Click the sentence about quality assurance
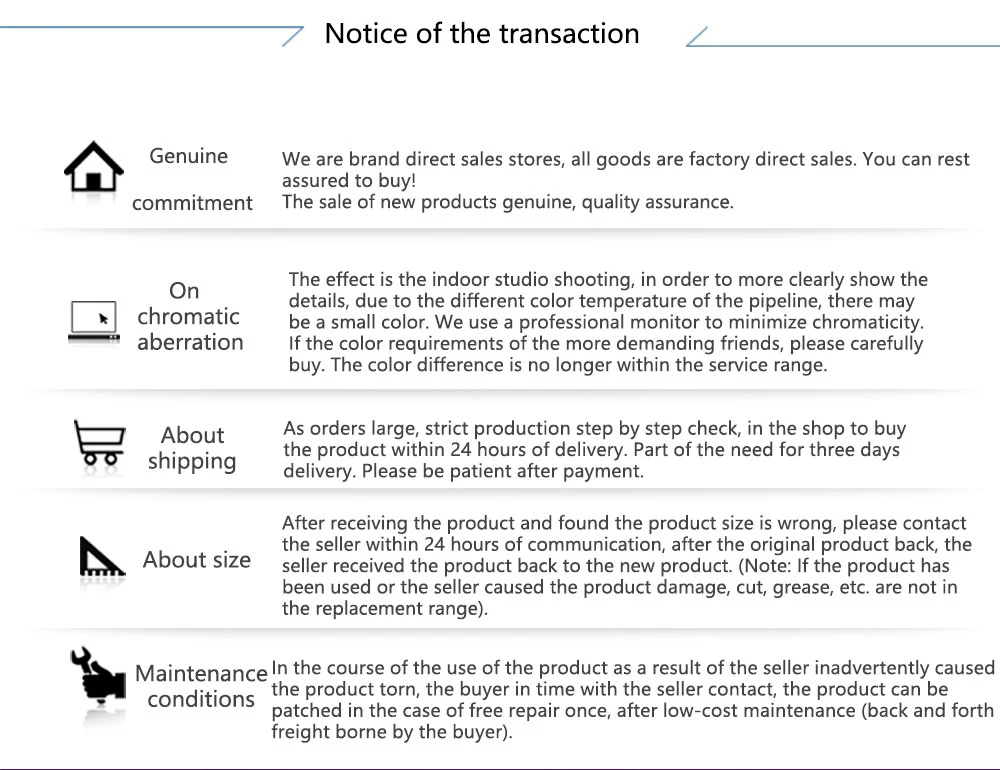 [x=508, y=202]
